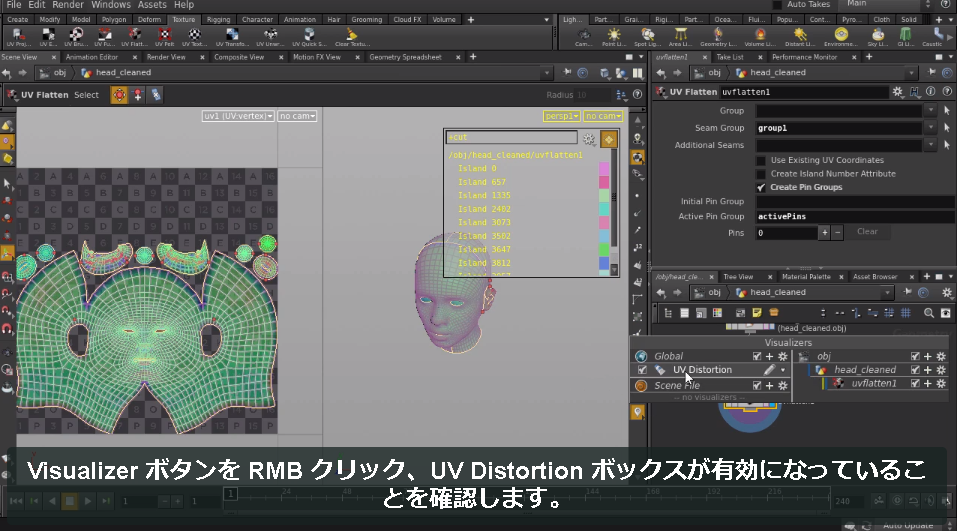Click the Active Pin Group input field
This screenshot has width=957, height=531.
pos(856,217)
